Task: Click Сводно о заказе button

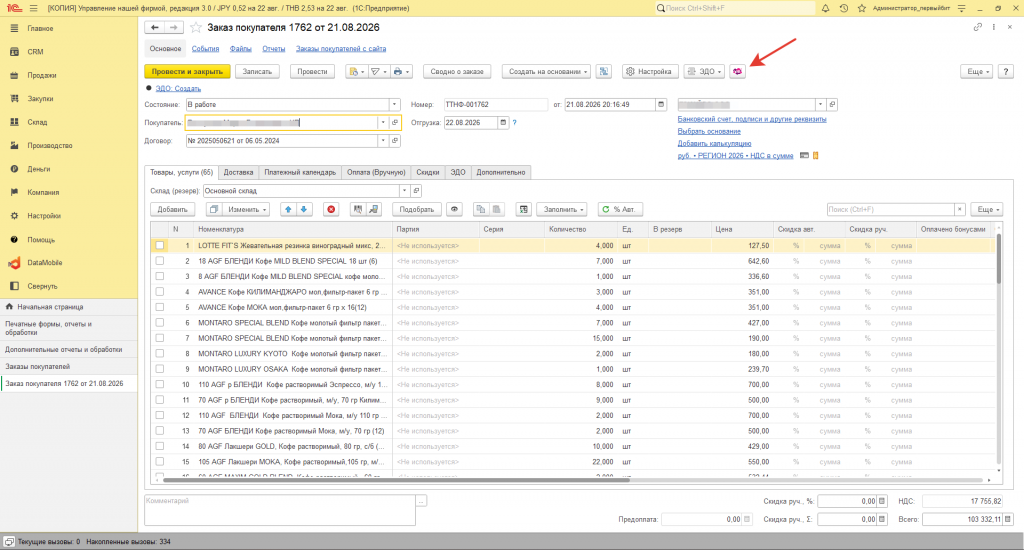Action: click(457, 71)
